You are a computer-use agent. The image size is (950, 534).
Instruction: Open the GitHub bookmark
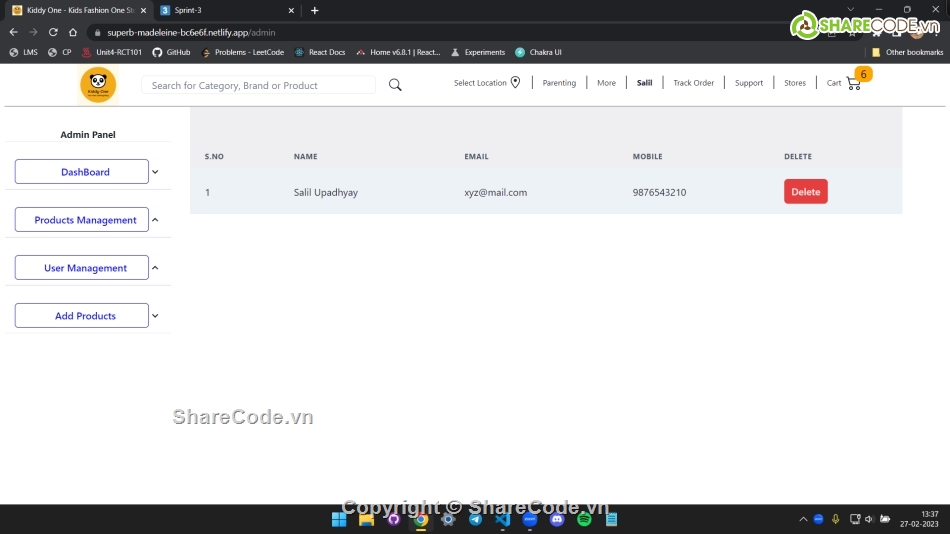click(171, 52)
